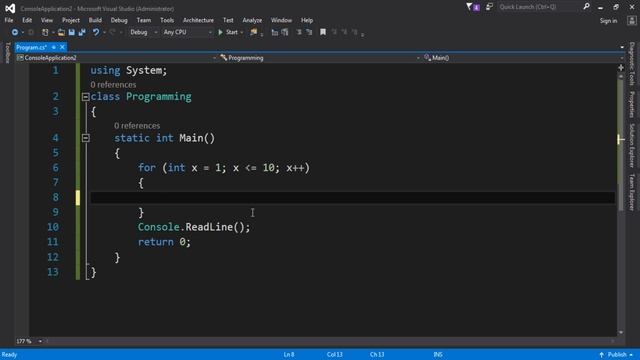
Task: Open the Help menu
Action: tap(307, 20)
